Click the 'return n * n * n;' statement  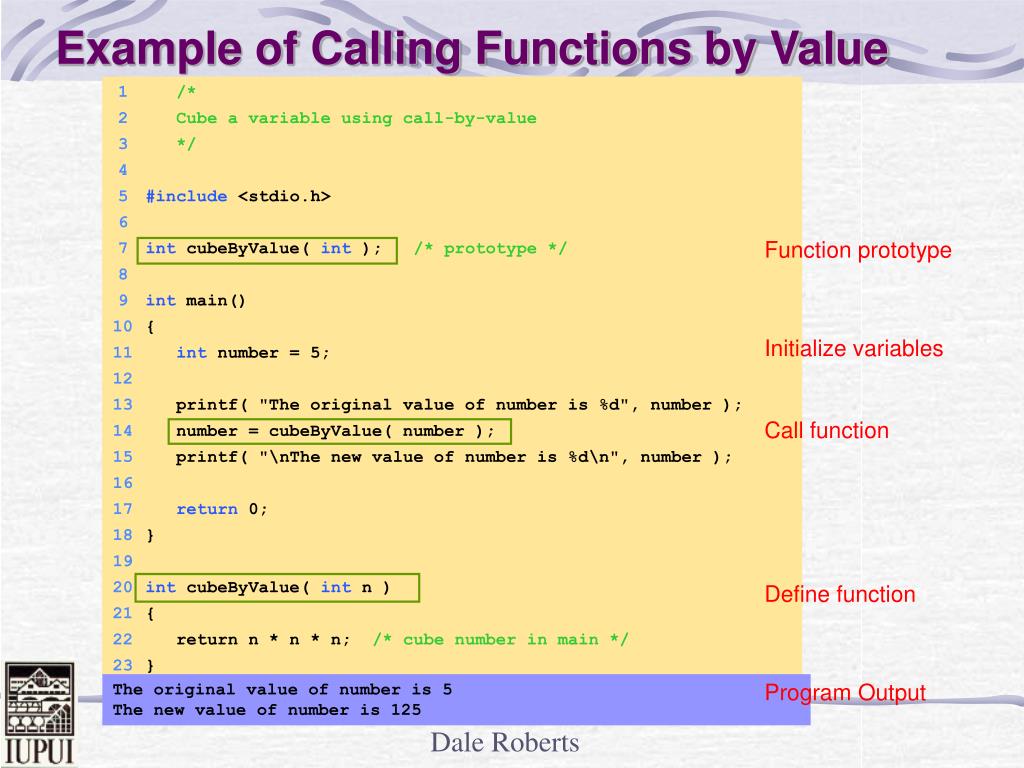[263, 639]
